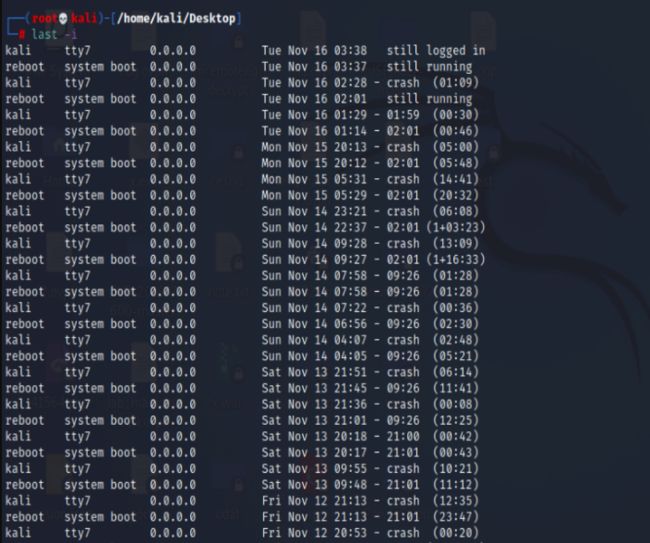Click the '(1+03:23)' multi-day uptime
Screen dimensions: 650x543
click(456, 228)
